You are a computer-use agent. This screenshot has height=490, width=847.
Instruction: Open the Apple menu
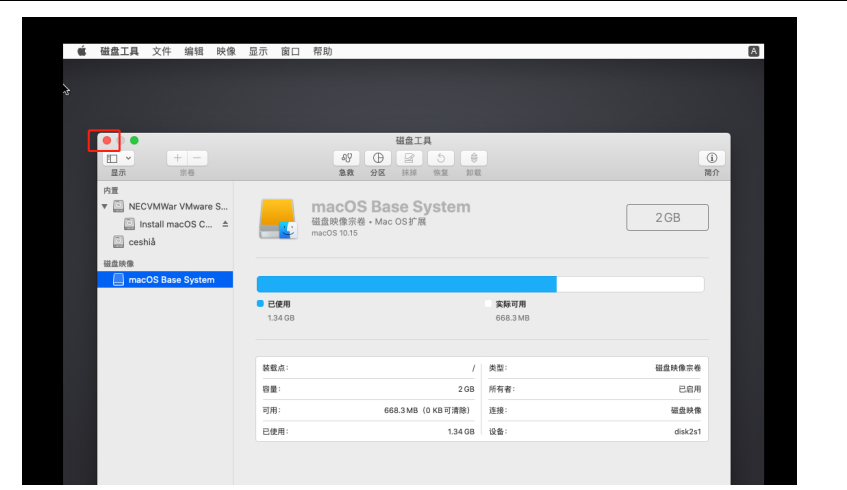click(x=82, y=51)
